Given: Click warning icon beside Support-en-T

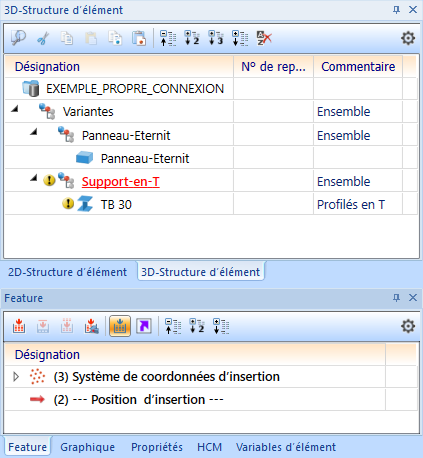Looking at the screenshot, I should point(49,181).
